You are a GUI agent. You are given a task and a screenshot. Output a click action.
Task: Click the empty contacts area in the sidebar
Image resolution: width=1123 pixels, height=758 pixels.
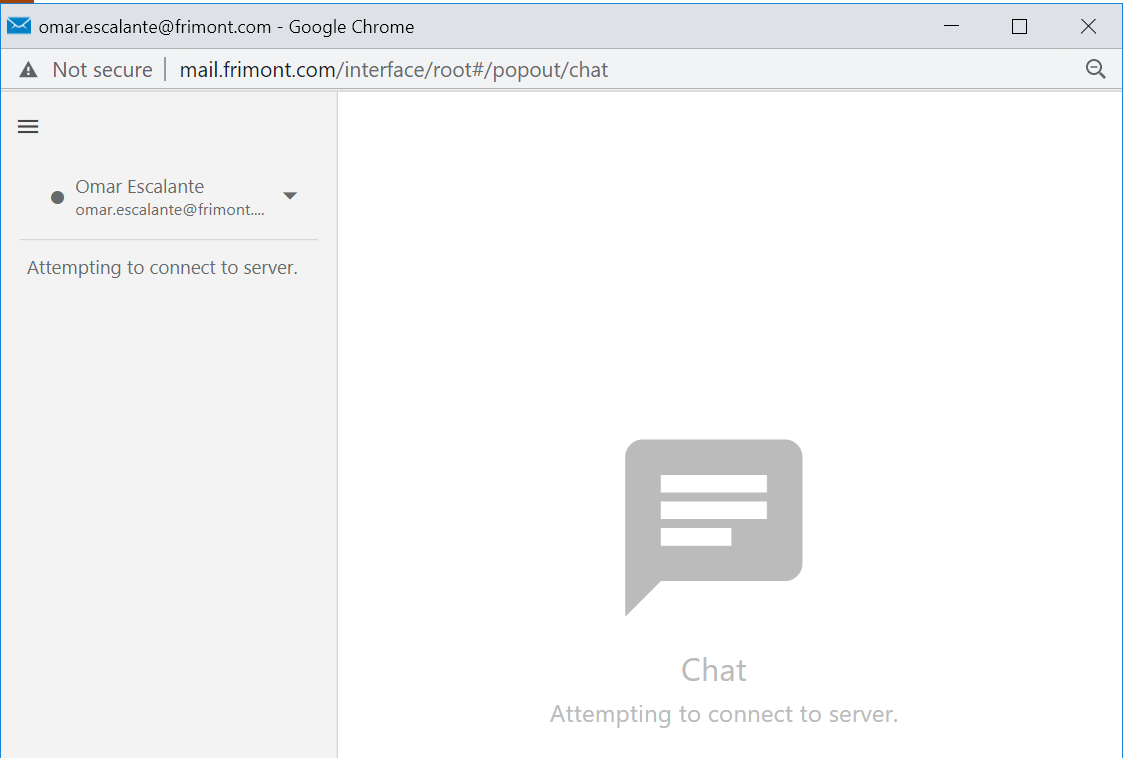click(168, 500)
